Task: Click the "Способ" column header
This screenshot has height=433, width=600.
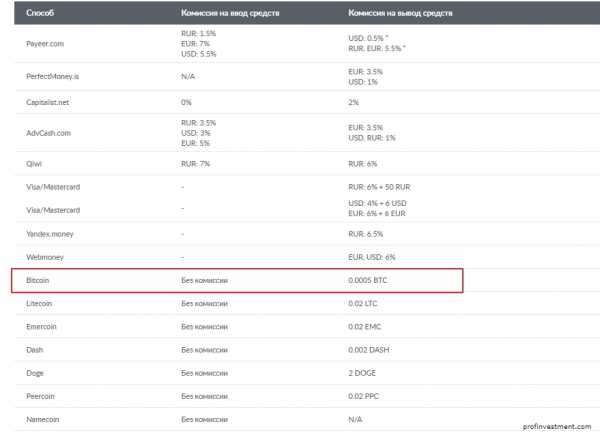Action: [x=40, y=13]
